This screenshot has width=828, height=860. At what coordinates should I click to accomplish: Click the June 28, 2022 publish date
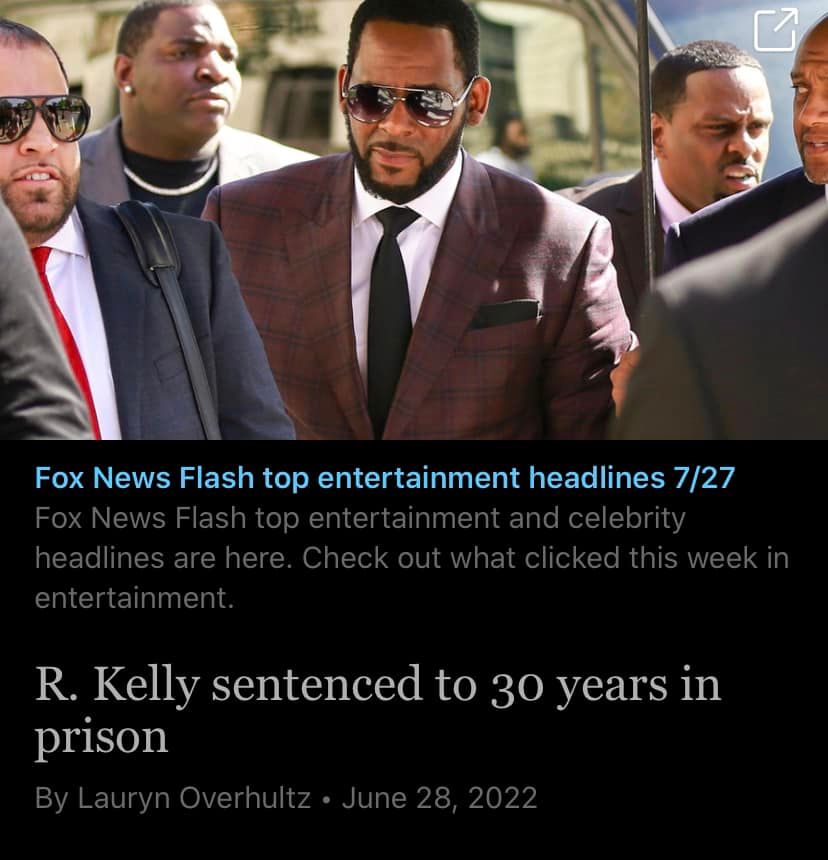439,797
